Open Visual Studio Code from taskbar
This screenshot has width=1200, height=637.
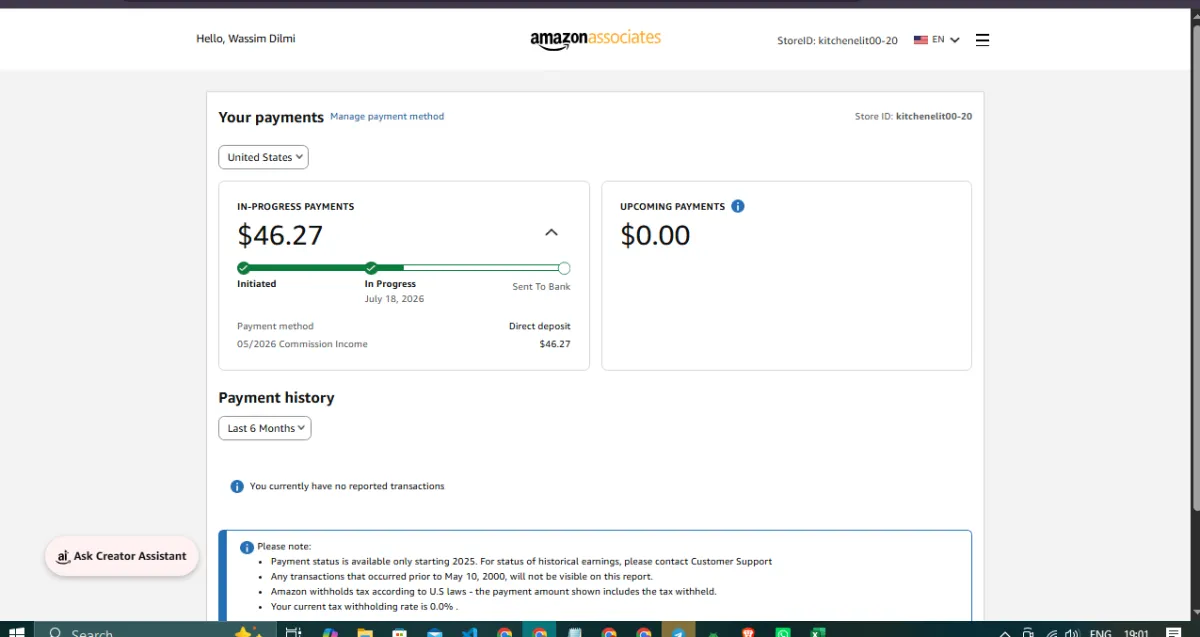pos(469,632)
